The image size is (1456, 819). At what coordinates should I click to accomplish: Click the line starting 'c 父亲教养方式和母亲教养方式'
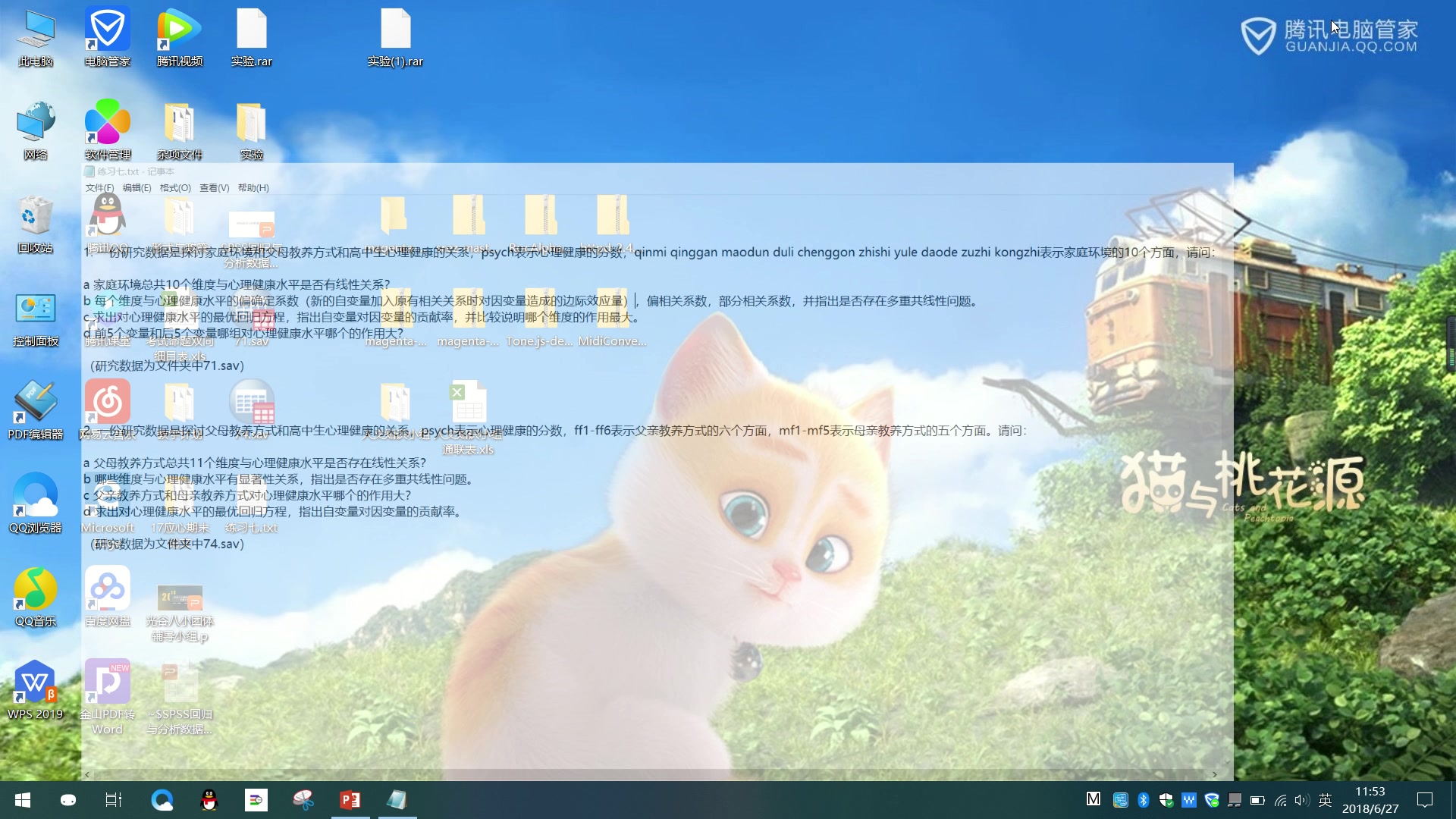click(x=246, y=495)
